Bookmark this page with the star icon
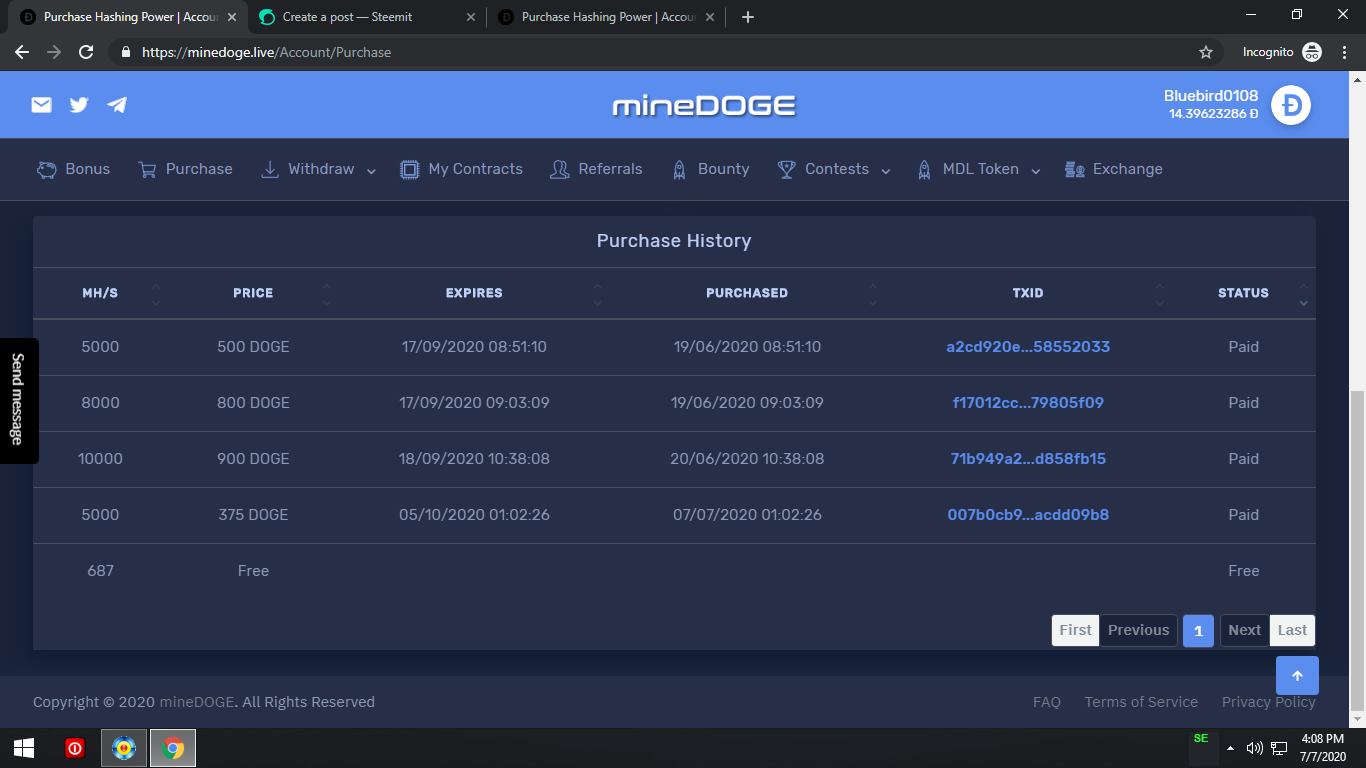Image resolution: width=1366 pixels, height=768 pixels. click(1206, 52)
